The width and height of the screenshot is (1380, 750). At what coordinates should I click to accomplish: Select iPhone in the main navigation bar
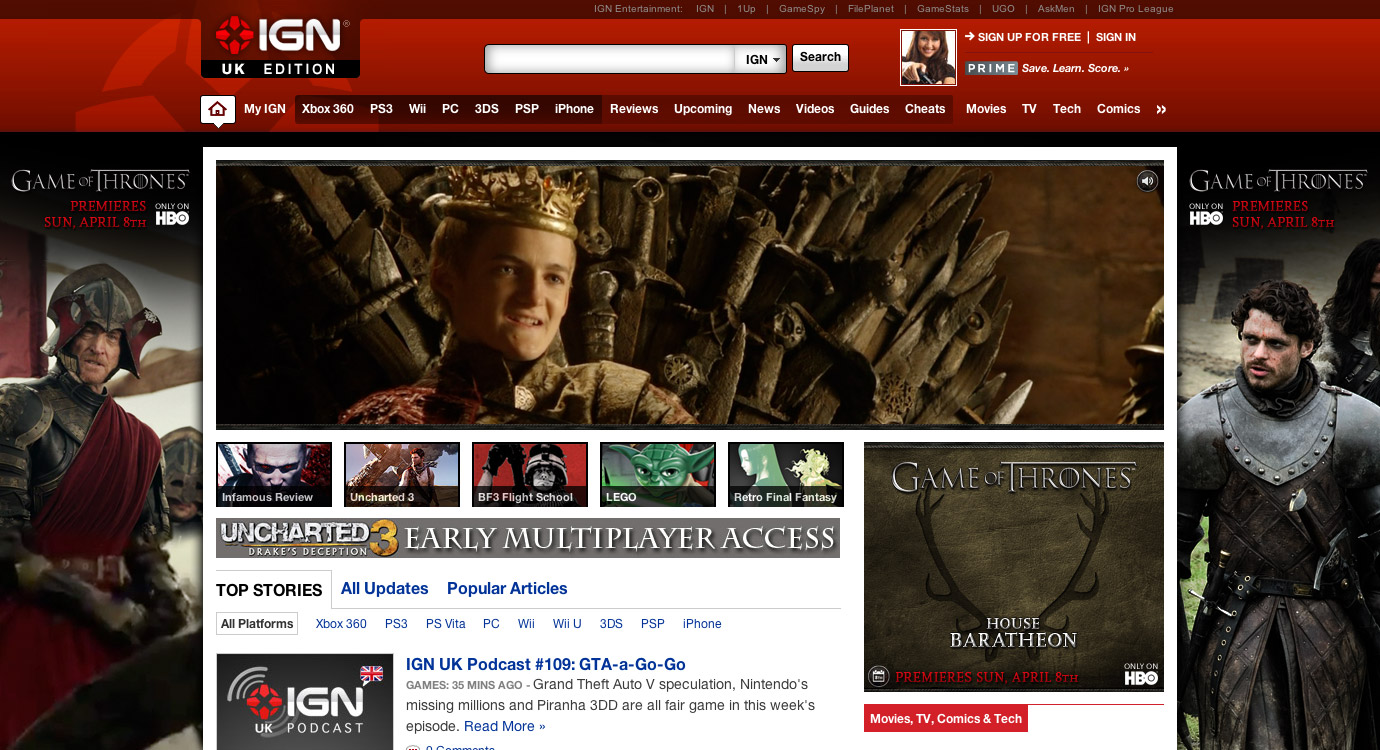[574, 109]
